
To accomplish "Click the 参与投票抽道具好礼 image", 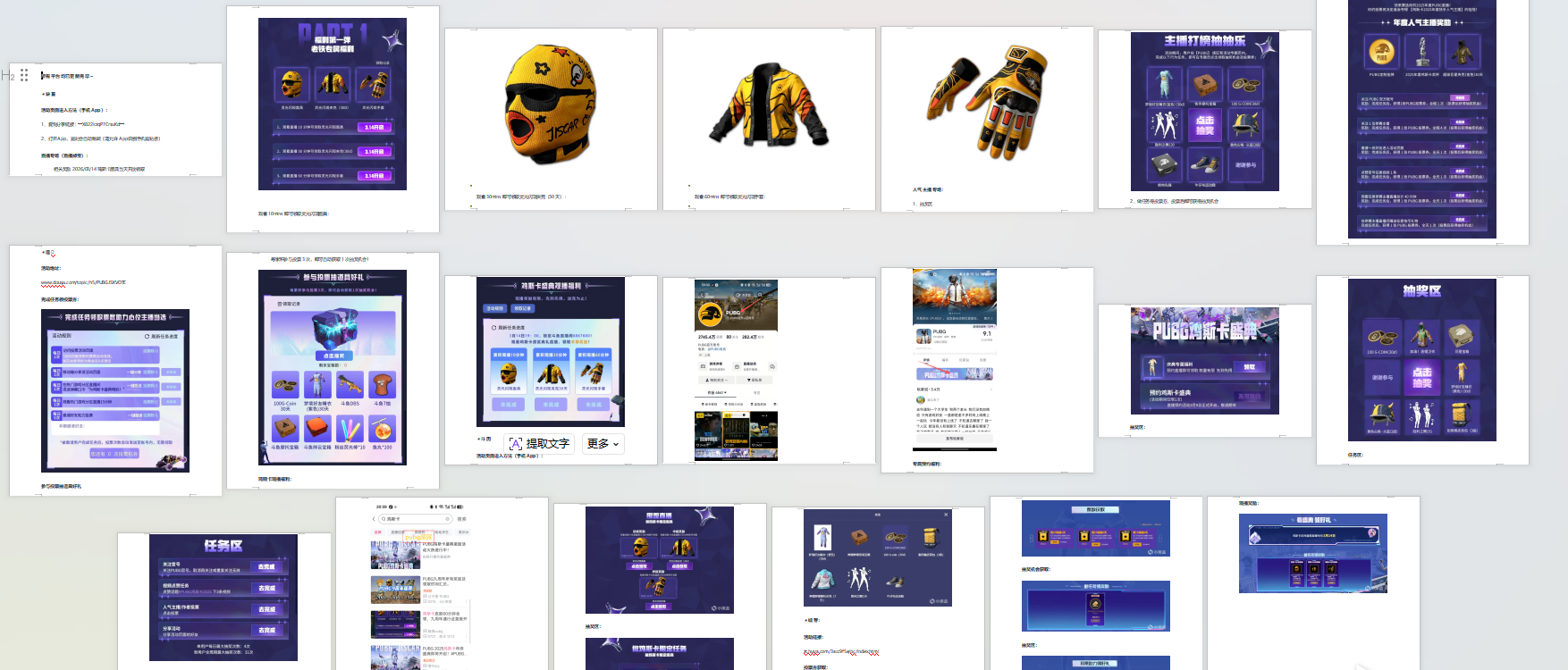I will pos(333,367).
